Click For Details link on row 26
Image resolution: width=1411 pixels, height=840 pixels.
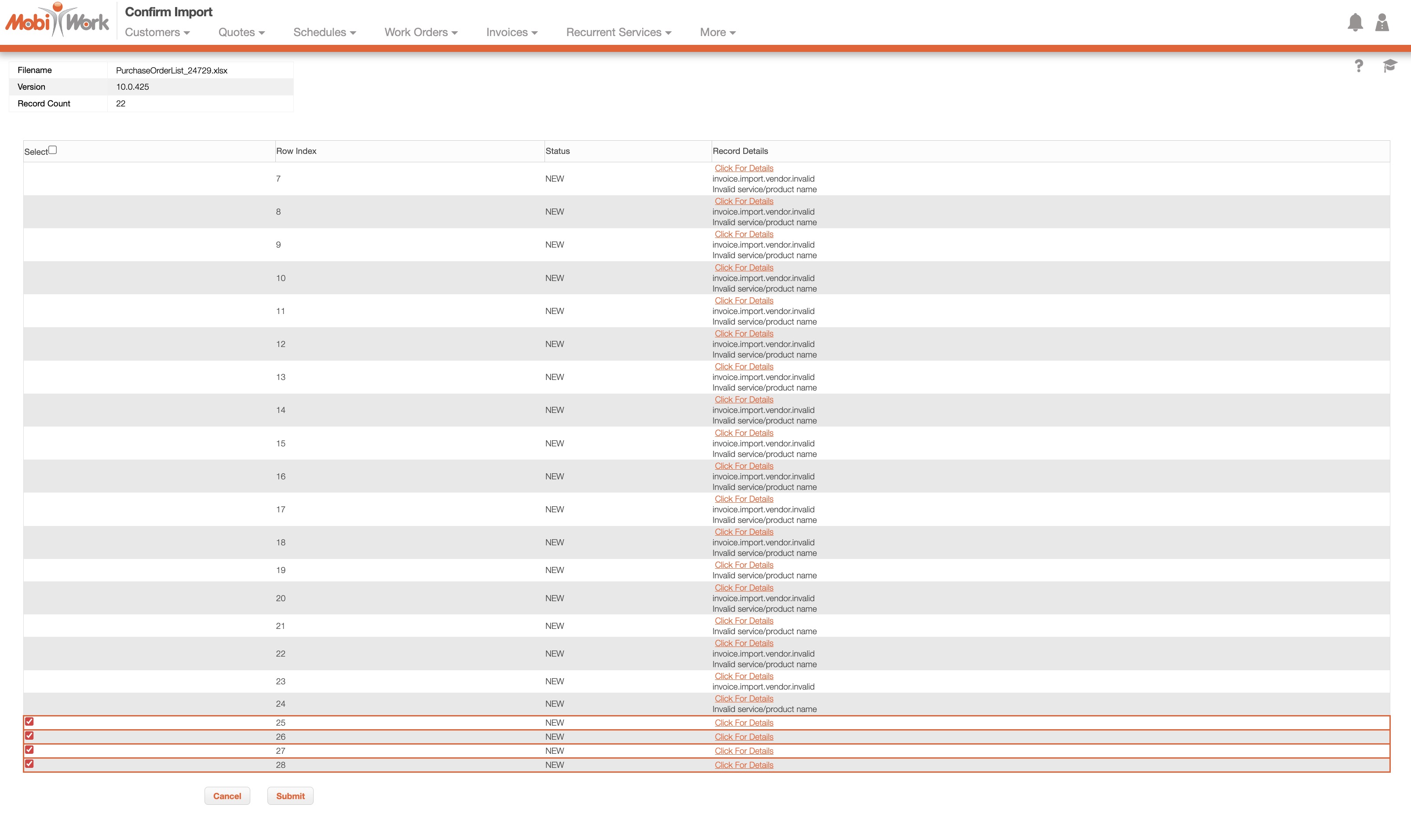point(743,737)
